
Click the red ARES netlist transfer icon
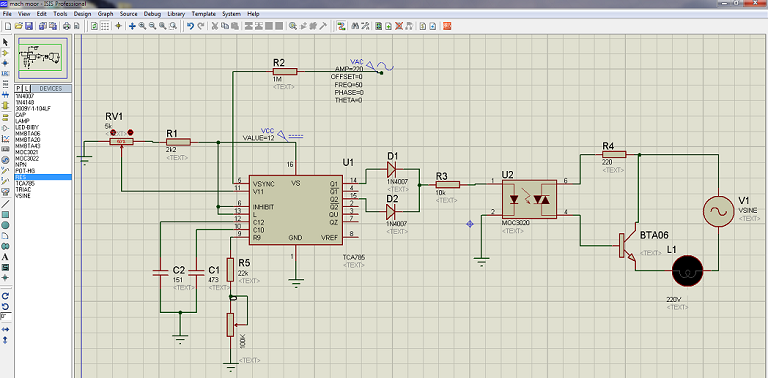447,26
